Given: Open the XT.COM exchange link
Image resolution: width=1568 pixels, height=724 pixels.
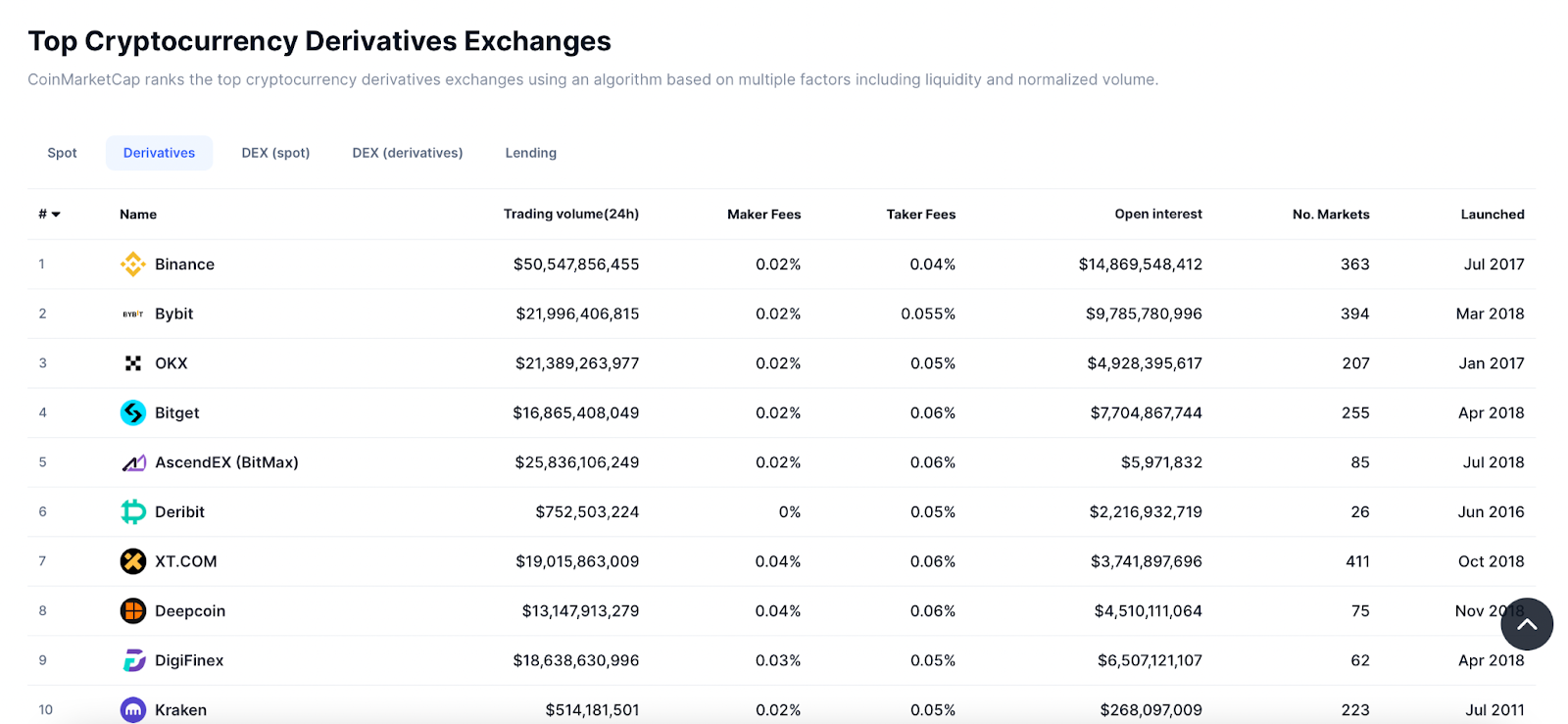Looking at the screenshot, I should pos(186,561).
